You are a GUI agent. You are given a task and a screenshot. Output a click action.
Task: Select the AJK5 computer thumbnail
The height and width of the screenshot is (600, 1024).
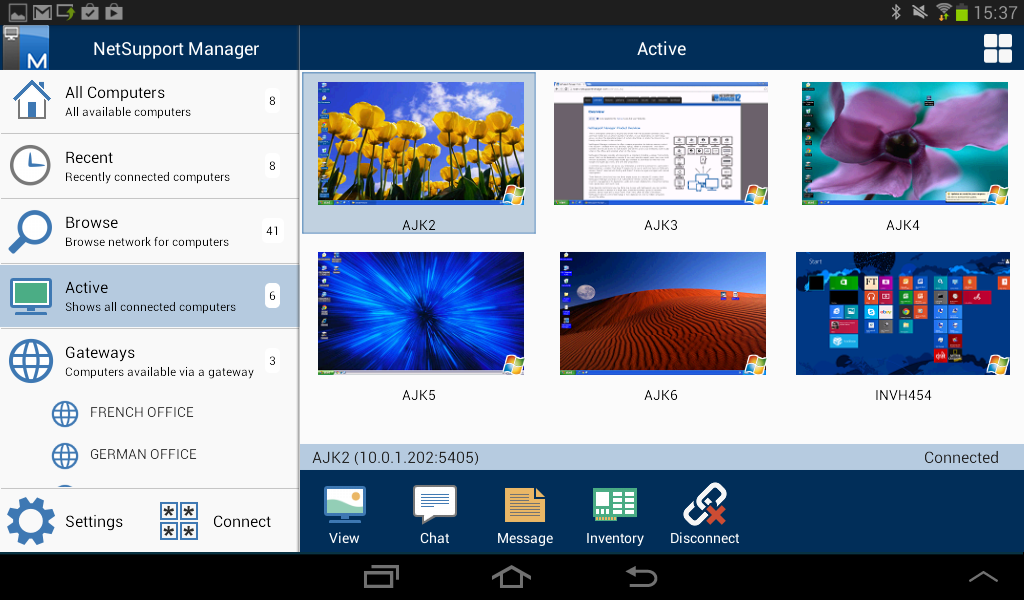point(420,313)
